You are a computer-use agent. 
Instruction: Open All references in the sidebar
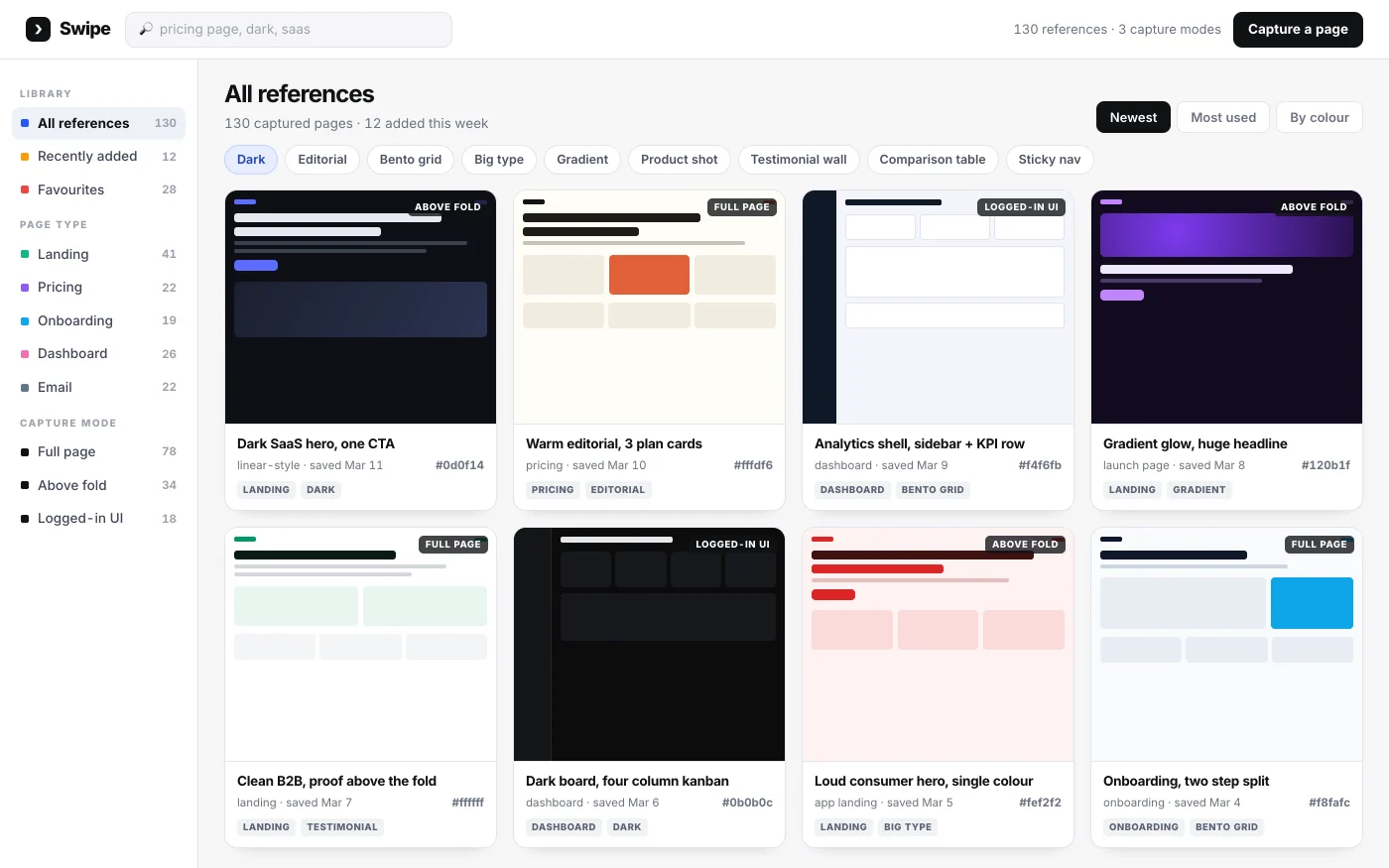[x=98, y=123]
